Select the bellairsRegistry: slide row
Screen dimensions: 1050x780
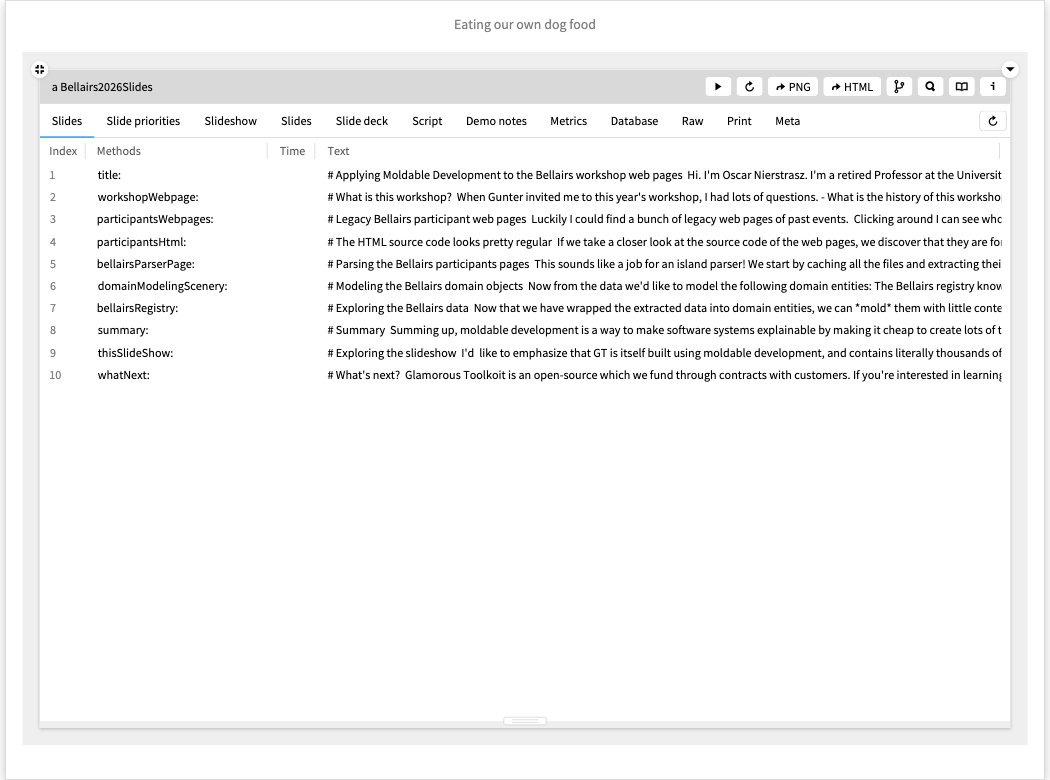coord(137,308)
